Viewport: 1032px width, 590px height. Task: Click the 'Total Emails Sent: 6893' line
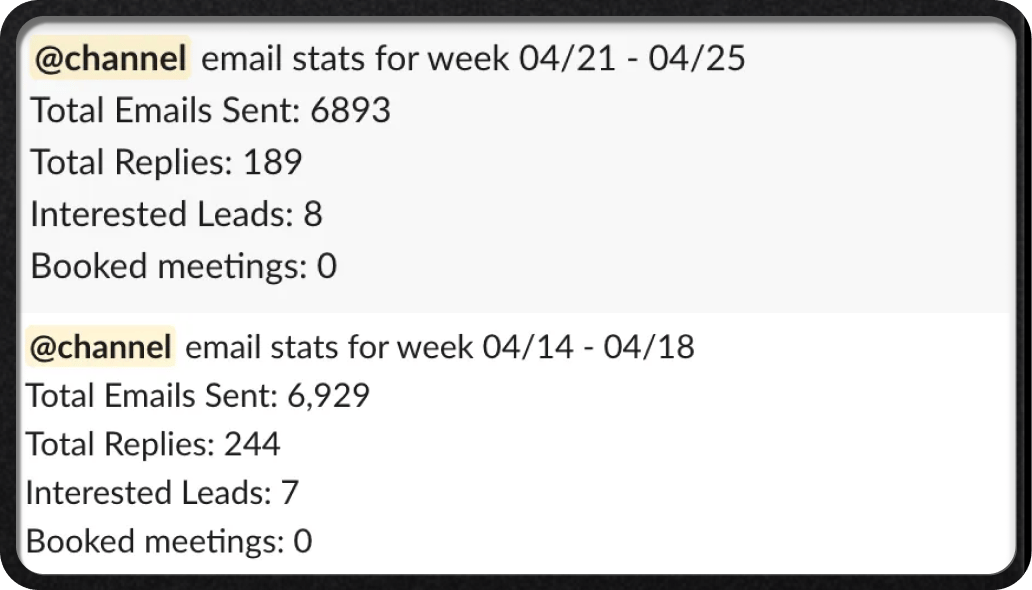211,110
